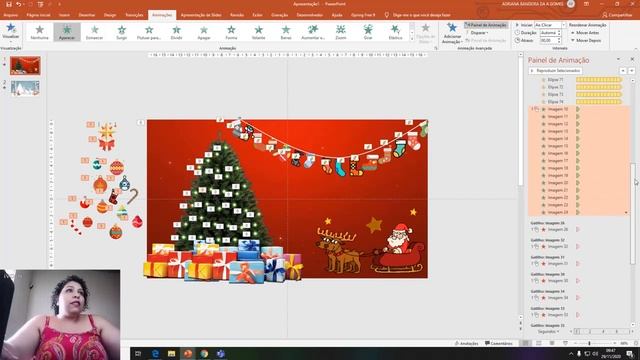Open Microsoft Teams from the taskbar
Image resolution: width=640 pixels, height=360 pixels.
click(x=221, y=353)
